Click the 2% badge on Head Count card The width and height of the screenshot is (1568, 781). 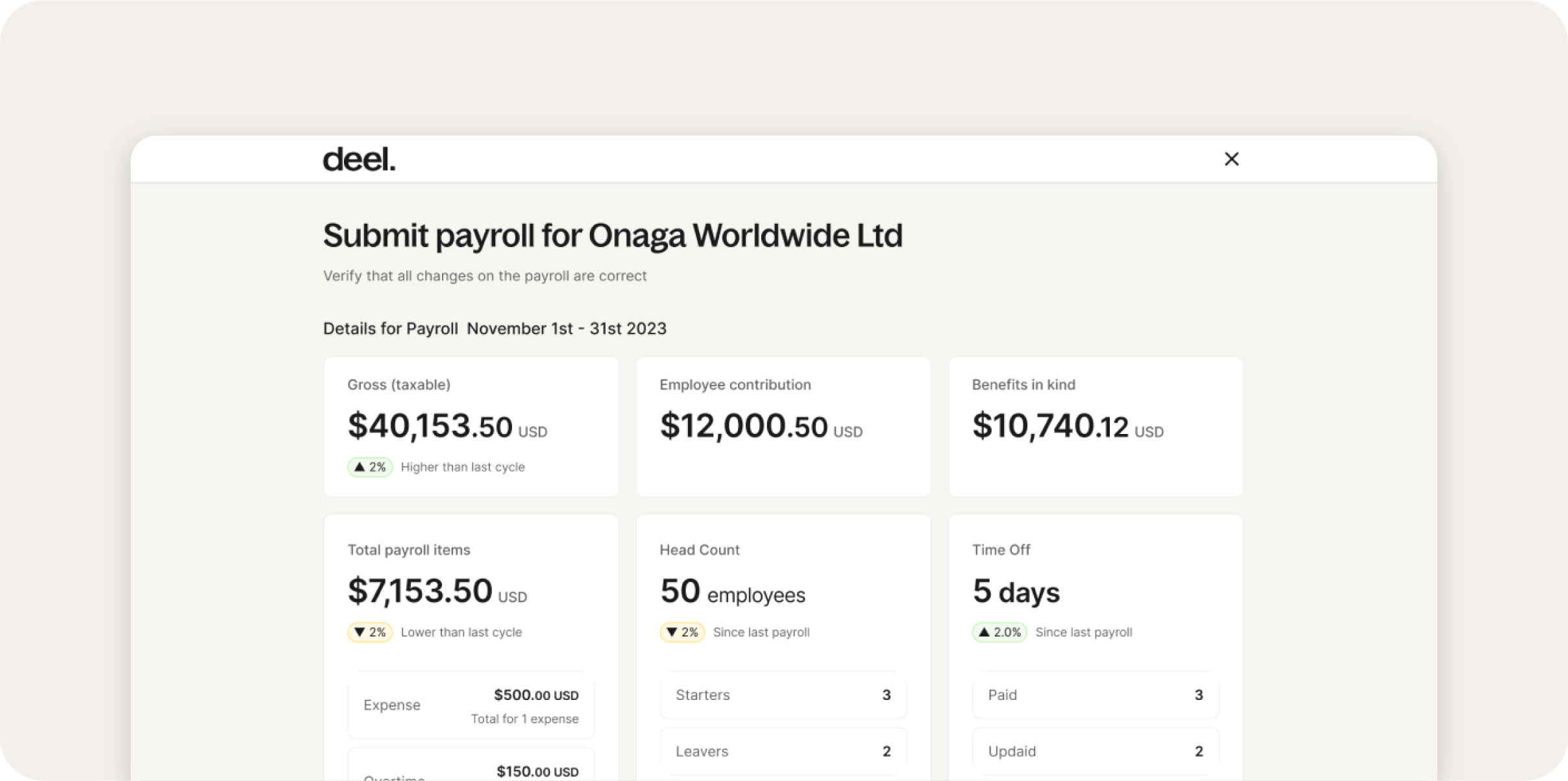point(682,631)
